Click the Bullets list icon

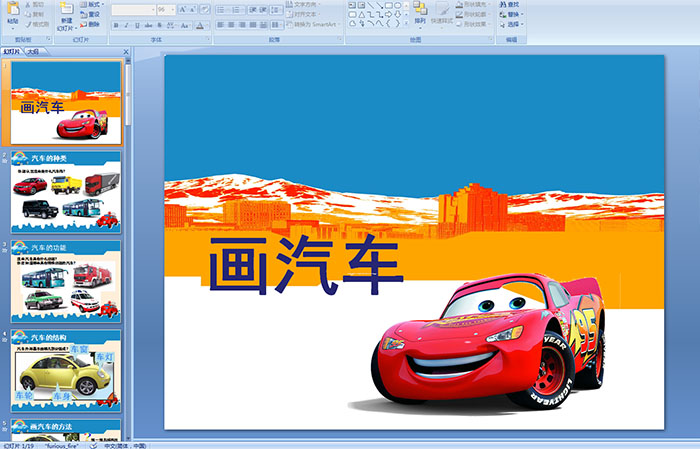pyautogui.click(x=222, y=10)
